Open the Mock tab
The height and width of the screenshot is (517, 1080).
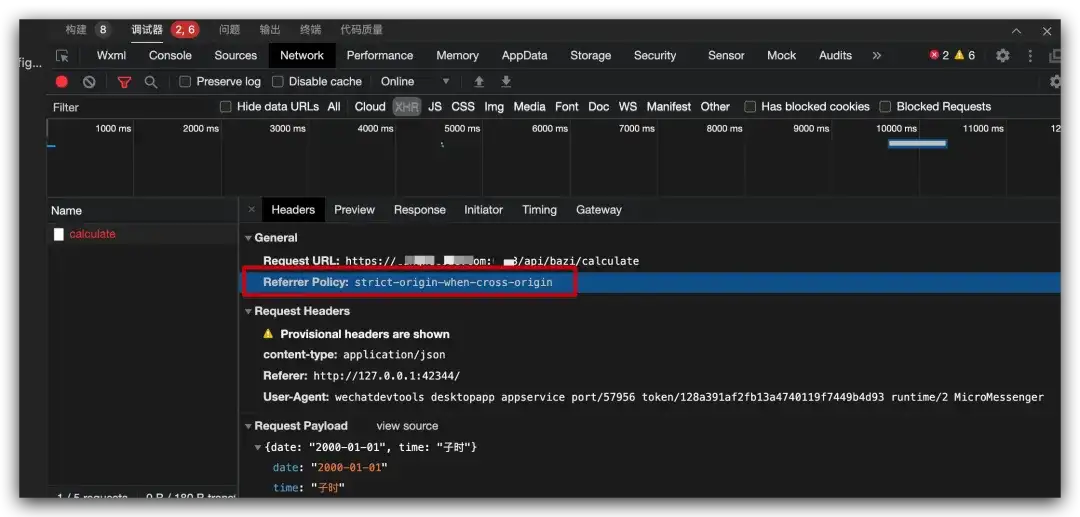[781, 56]
